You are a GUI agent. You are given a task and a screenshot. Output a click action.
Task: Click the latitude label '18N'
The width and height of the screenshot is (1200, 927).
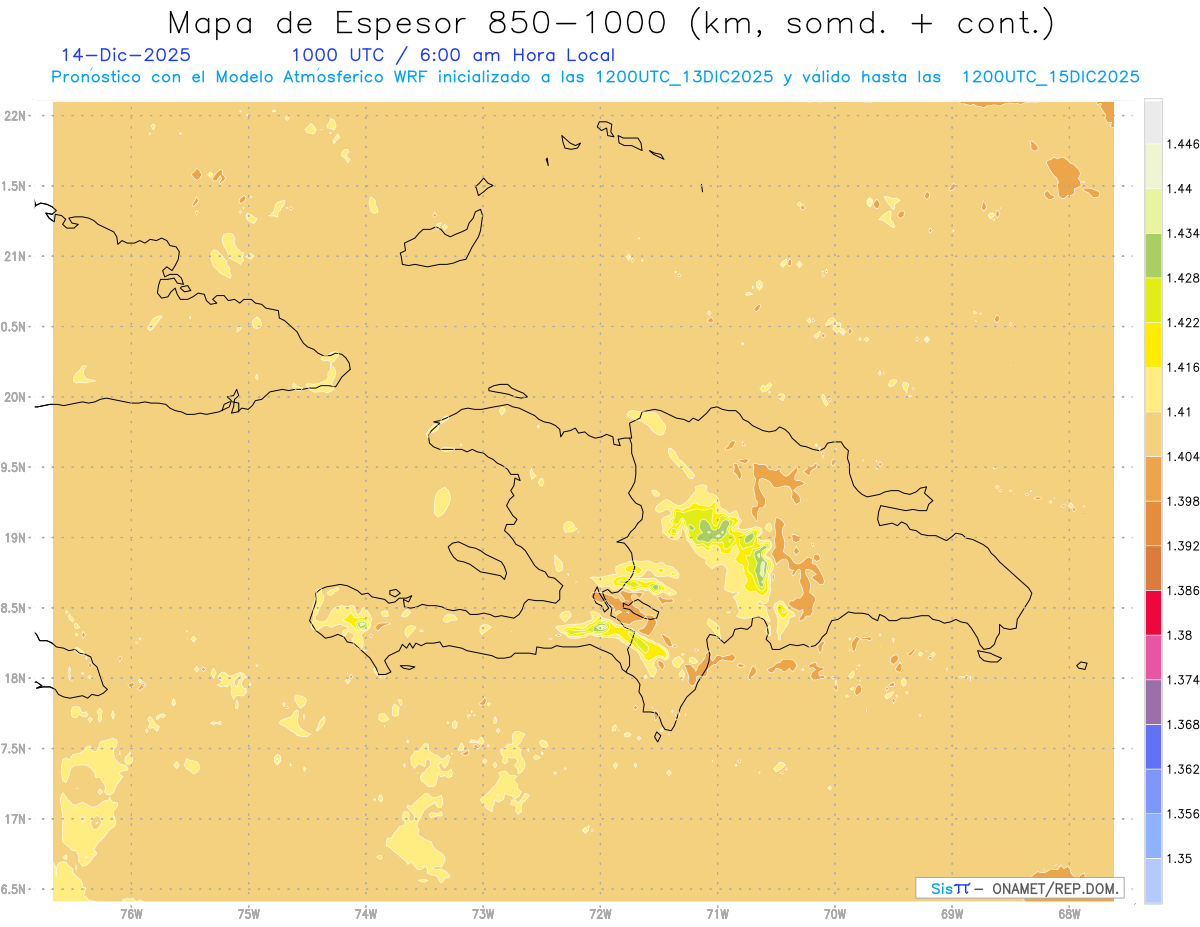15,679
